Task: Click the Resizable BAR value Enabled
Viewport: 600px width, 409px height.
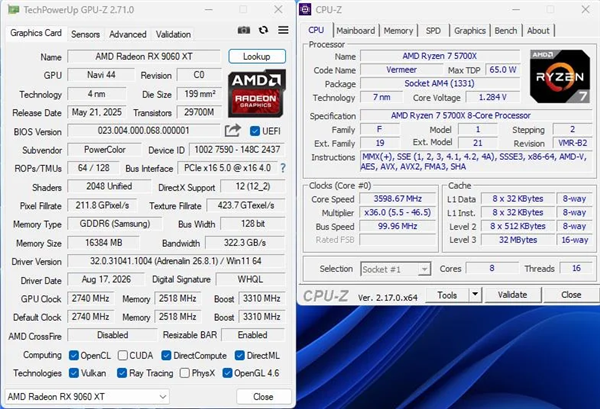Action: [253, 335]
